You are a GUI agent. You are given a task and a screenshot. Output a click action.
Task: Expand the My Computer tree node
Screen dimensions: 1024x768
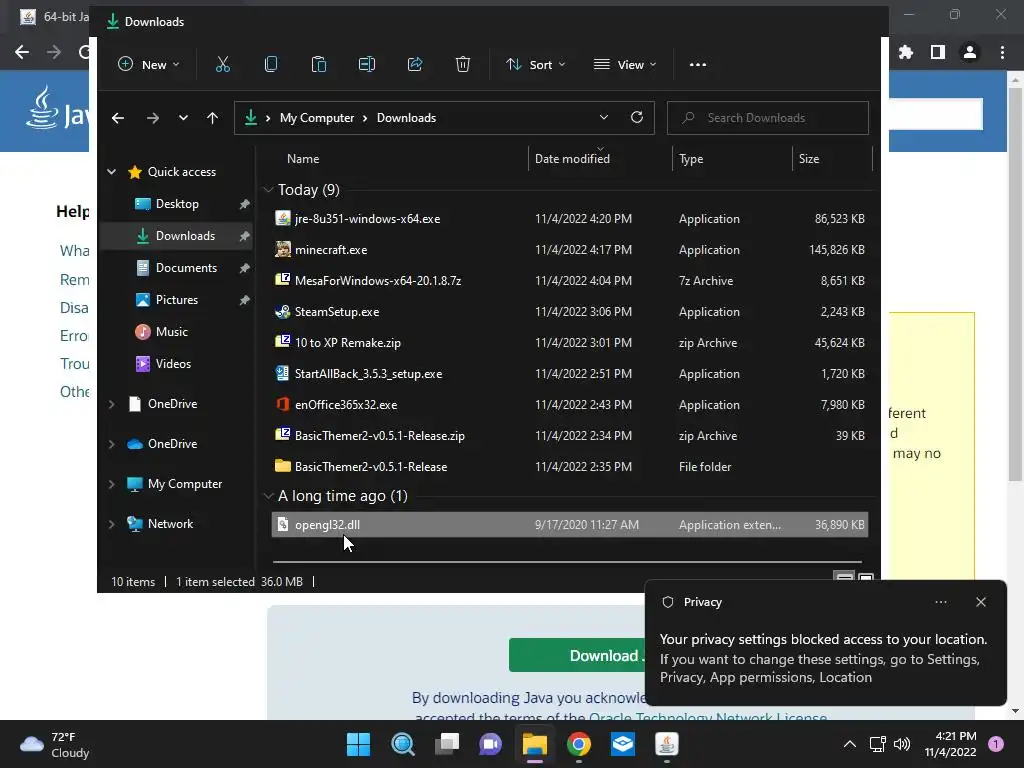(x=112, y=484)
